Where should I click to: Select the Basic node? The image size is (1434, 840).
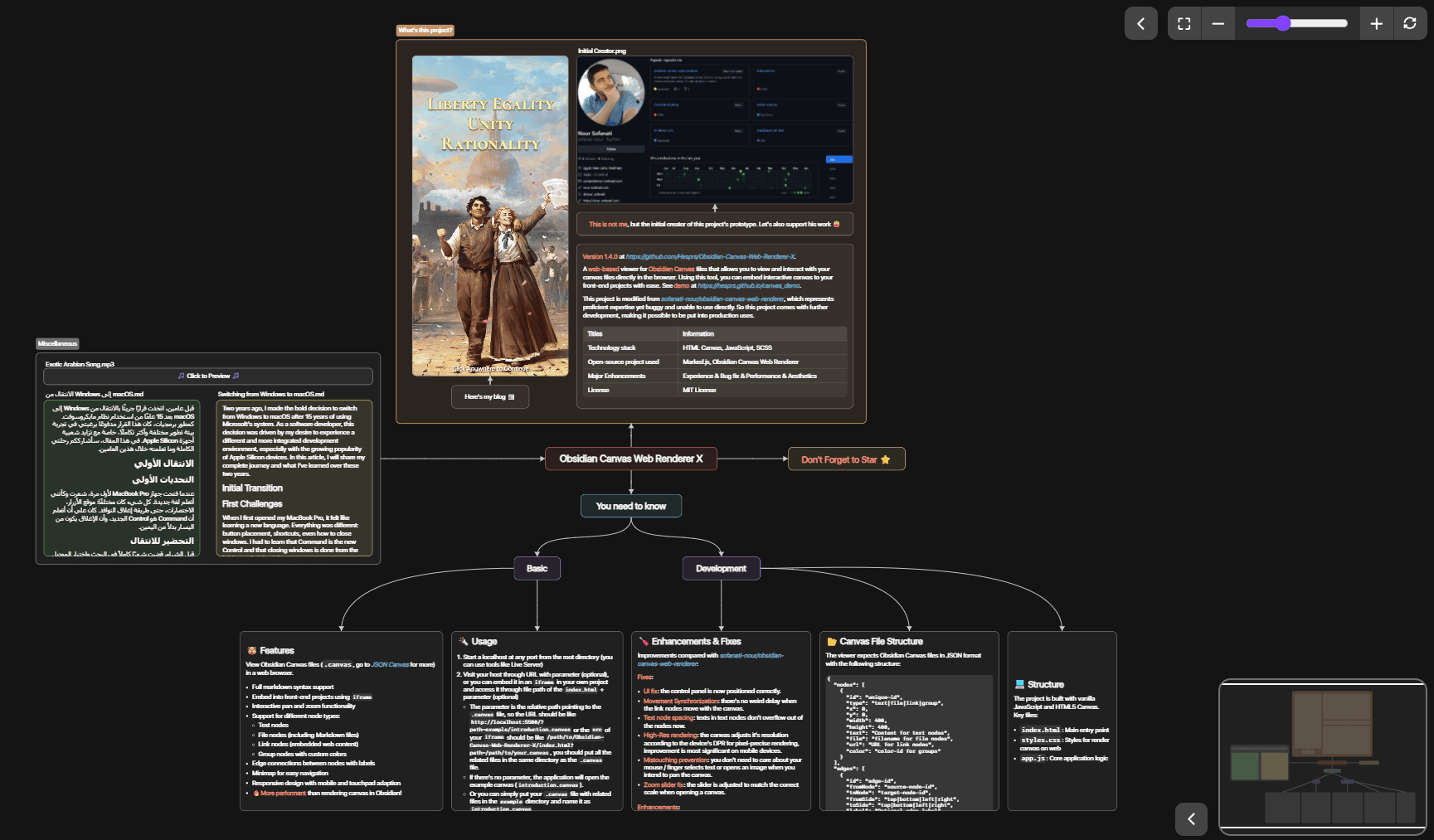coord(537,568)
